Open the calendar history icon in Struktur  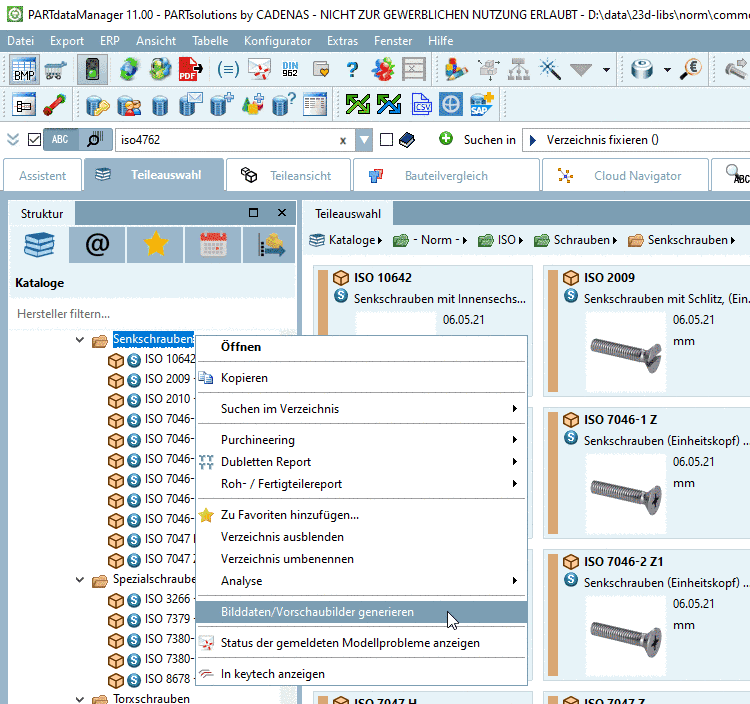(x=213, y=244)
